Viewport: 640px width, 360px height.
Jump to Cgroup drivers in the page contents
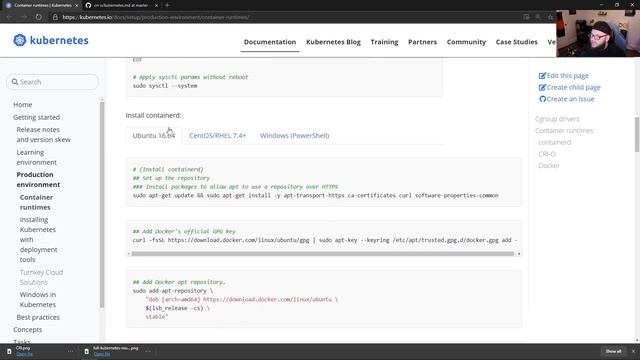point(557,119)
